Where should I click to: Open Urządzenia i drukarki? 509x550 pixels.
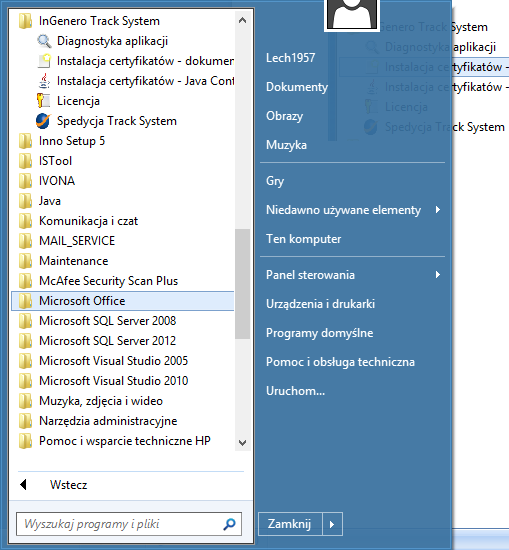point(320,304)
